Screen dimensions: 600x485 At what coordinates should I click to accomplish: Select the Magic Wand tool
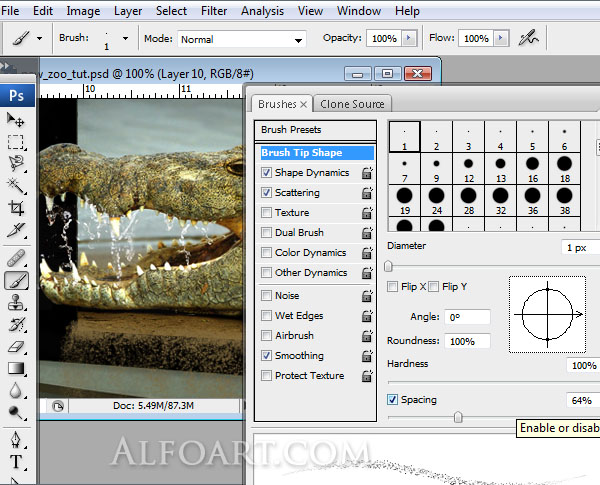(16, 186)
